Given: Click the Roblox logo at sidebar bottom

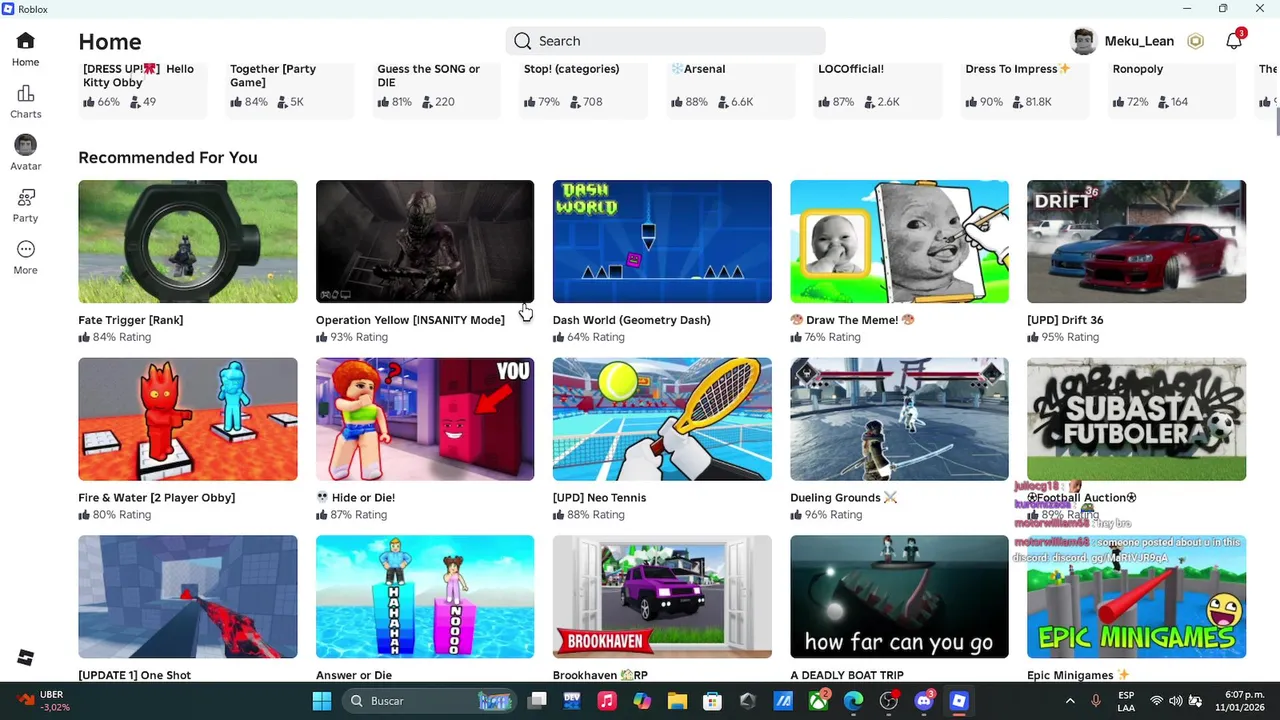Looking at the screenshot, I should (26, 657).
